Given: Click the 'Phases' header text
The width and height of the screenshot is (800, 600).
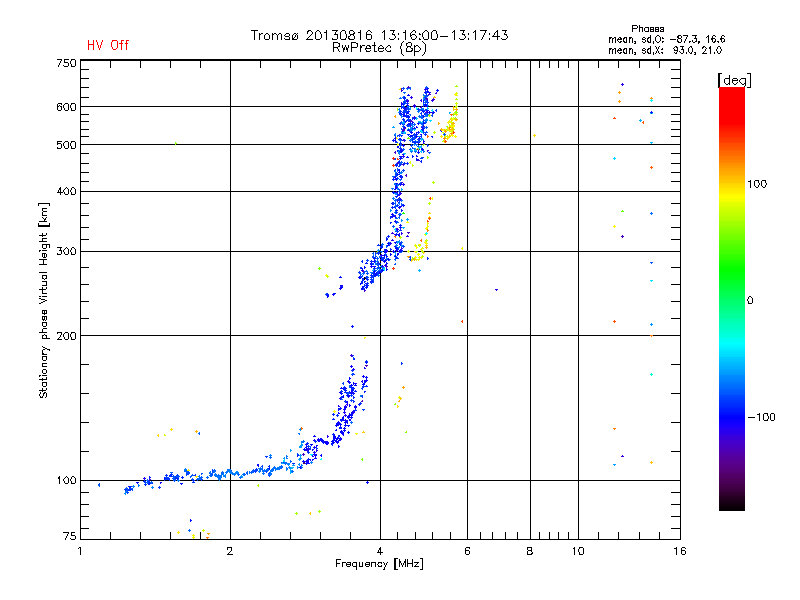Looking at the screenshot, I should coord(647,29).
